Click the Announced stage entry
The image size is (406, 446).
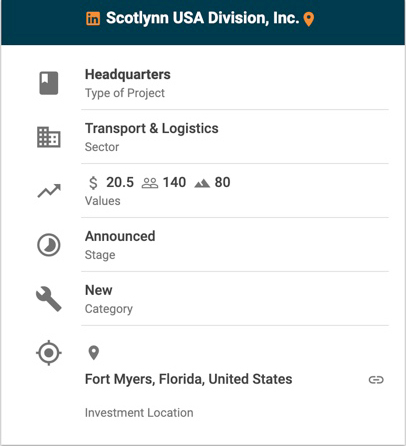(120, 236)
